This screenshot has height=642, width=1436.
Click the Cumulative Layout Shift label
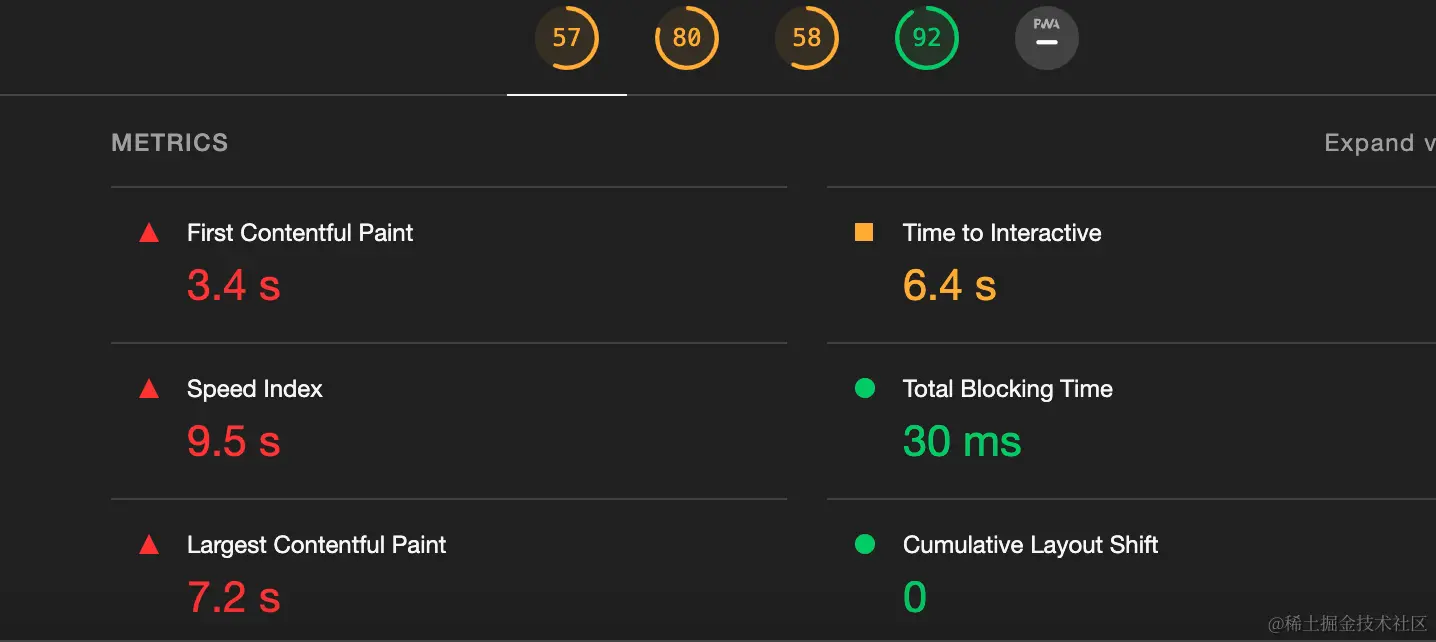[x=1030, y=545]
